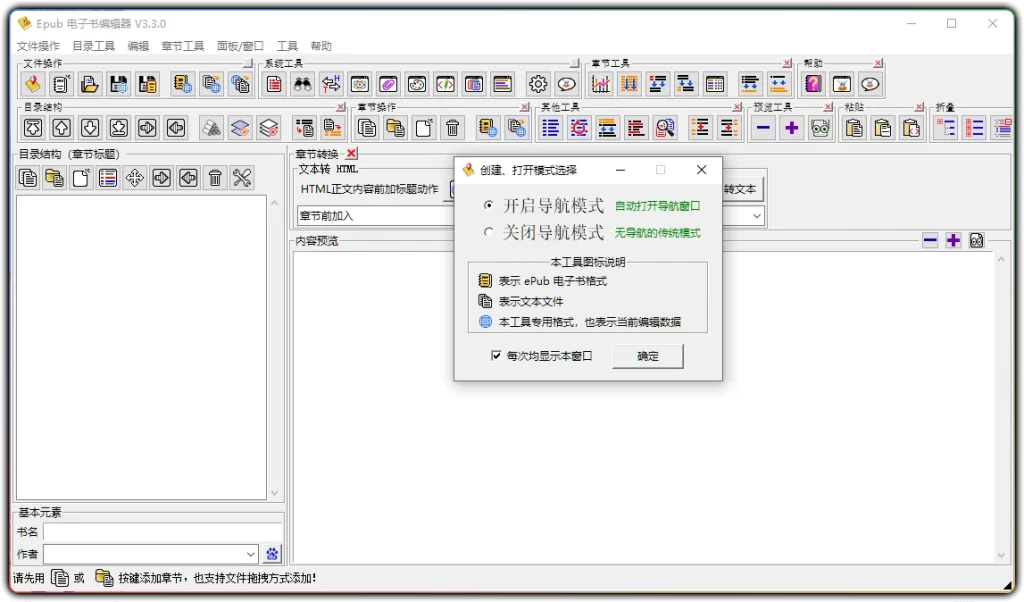
Task: Click the clipboard with code icon in 粘贴
Action: click(x=911, y=128)
